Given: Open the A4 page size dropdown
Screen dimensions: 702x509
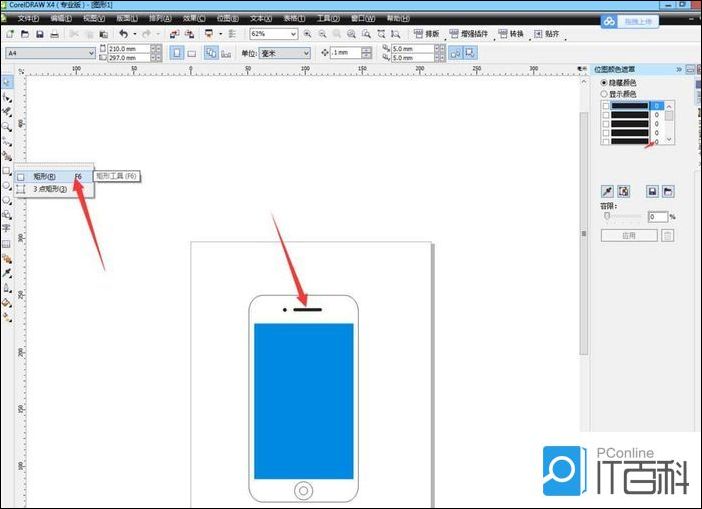Looking at the screenshot, I should 91,52.
